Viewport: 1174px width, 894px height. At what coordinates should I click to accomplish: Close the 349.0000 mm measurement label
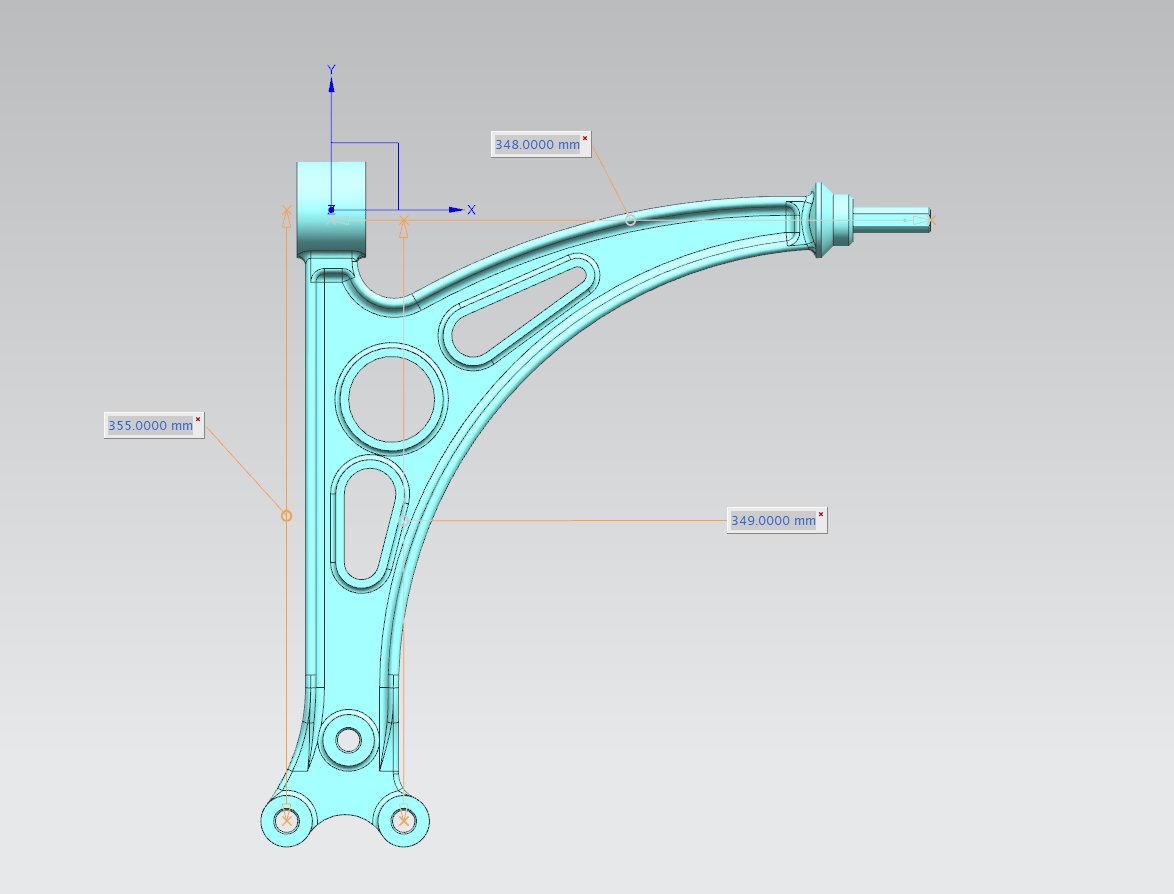point(821,514)
